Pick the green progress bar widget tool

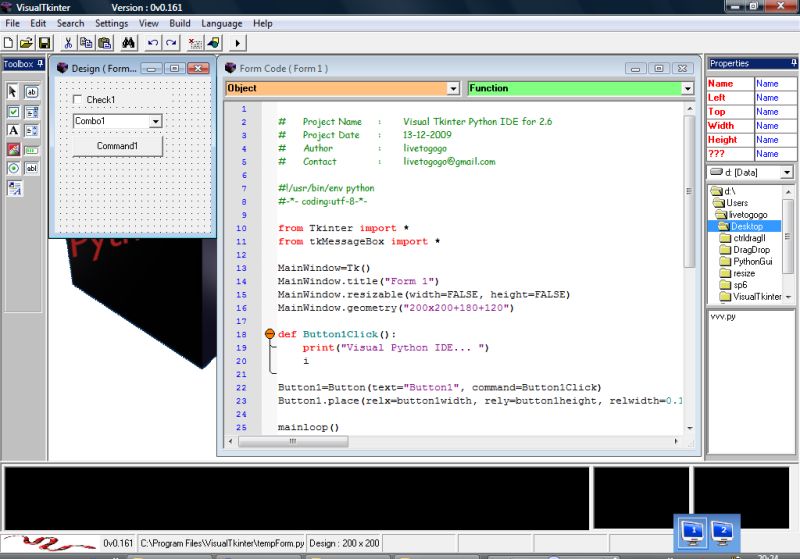click(x=32, y=150)
